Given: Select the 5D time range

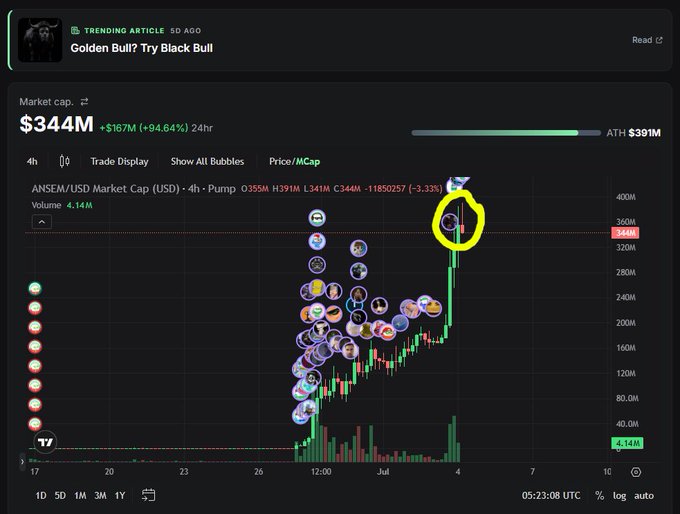Looking at the screenshot, I should tap(60, 495).
